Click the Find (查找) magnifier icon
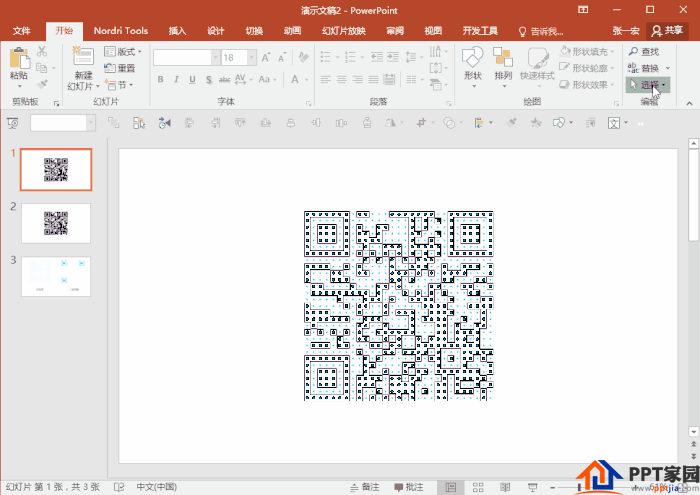This screenshot has width=700, height=495. pos(633,51)
